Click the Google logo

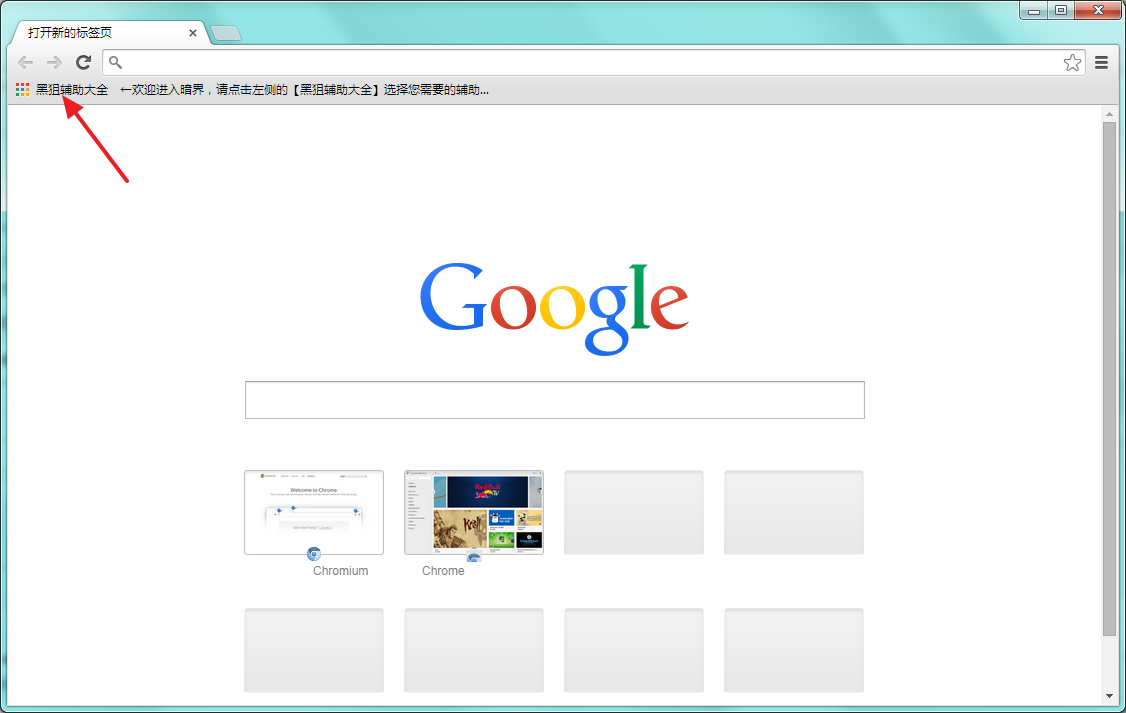coord(554,308)
